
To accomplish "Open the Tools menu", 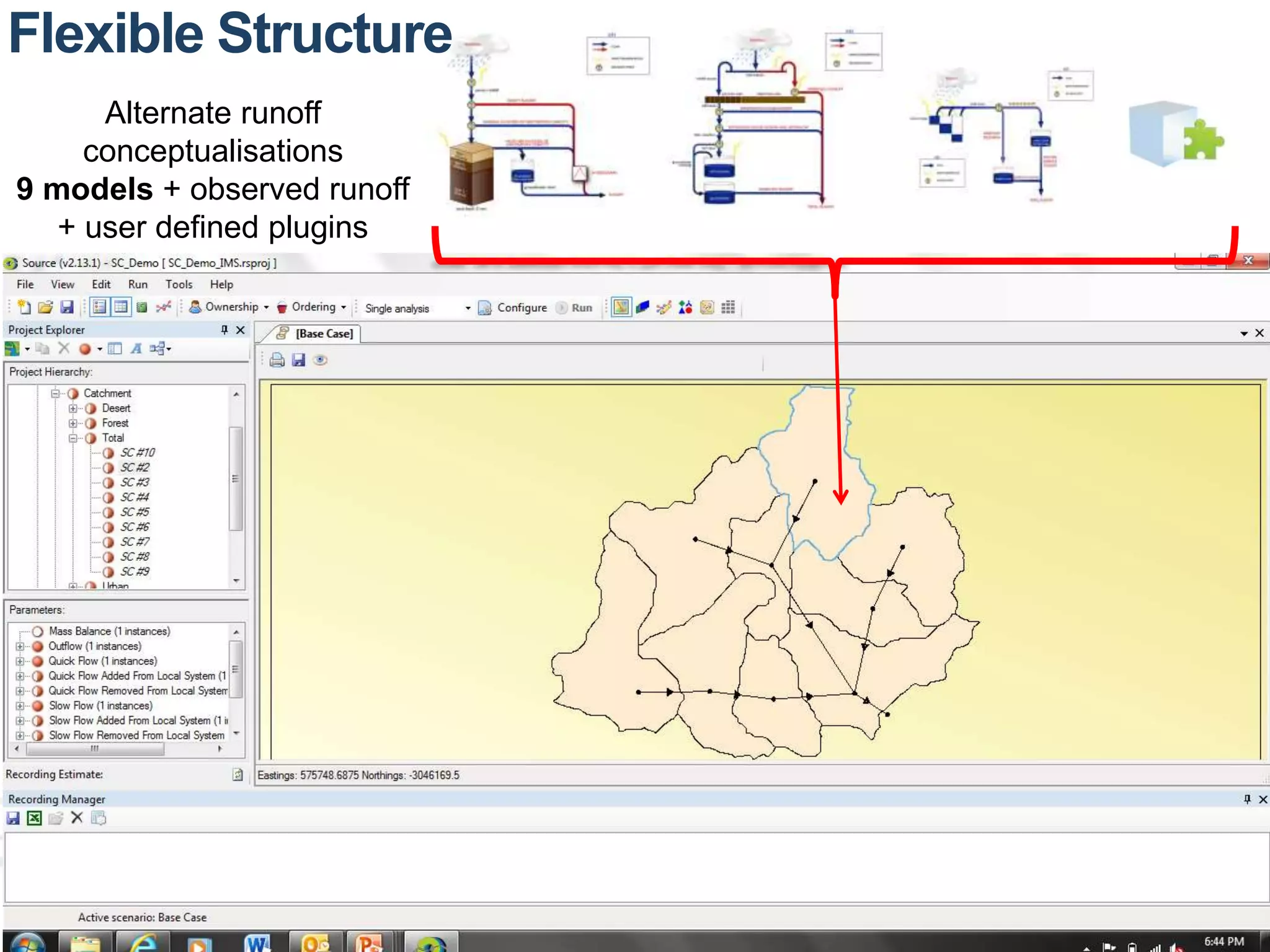I will coord(179,284).
